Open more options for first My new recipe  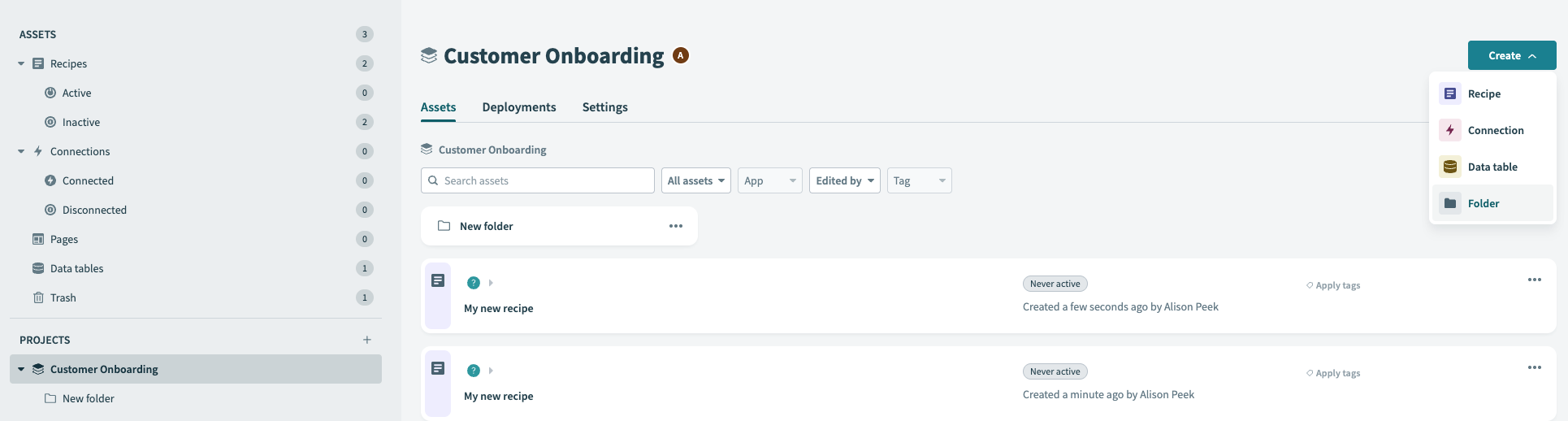(1534, 280)
